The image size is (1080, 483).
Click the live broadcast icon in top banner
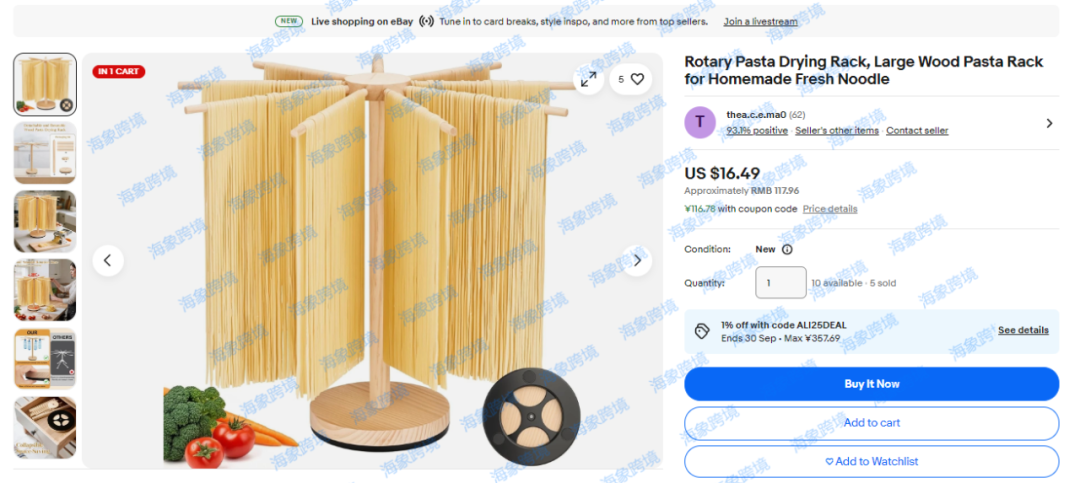pyautogui.click(x=426, y=21)
